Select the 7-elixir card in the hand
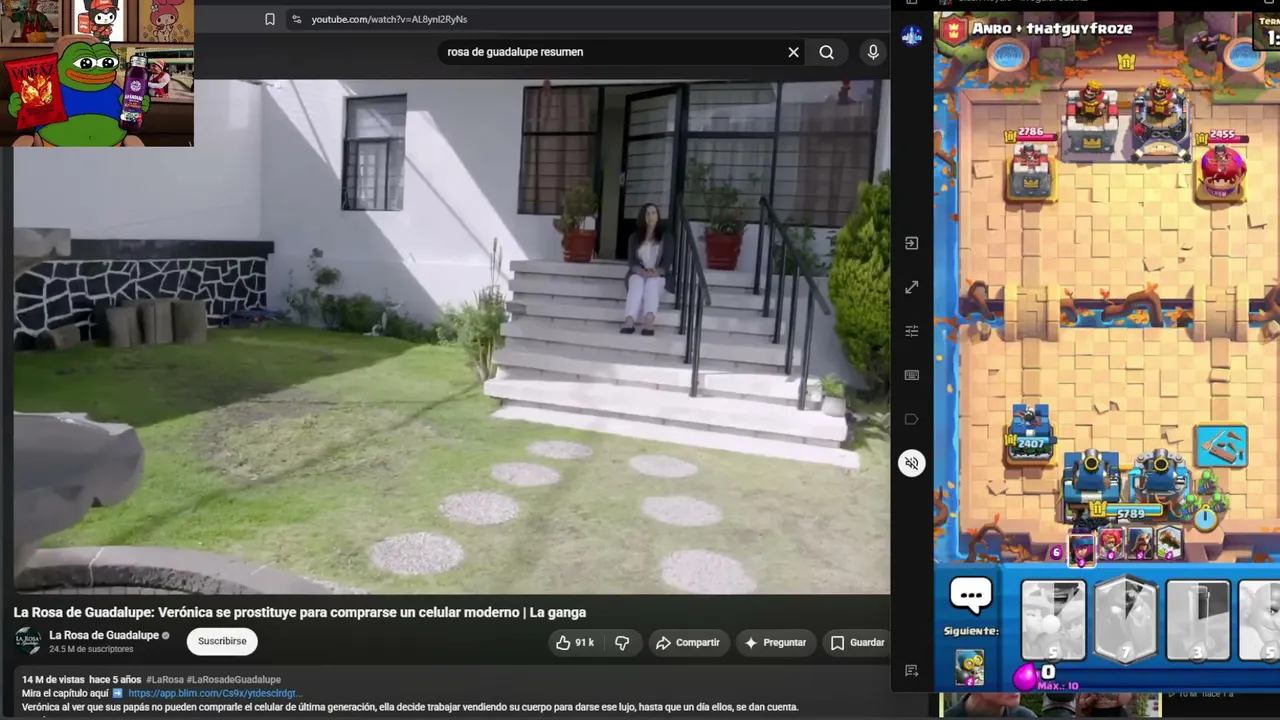Image resolution: width=1280 pixels, height=720 pixels. pos(1126,620)
